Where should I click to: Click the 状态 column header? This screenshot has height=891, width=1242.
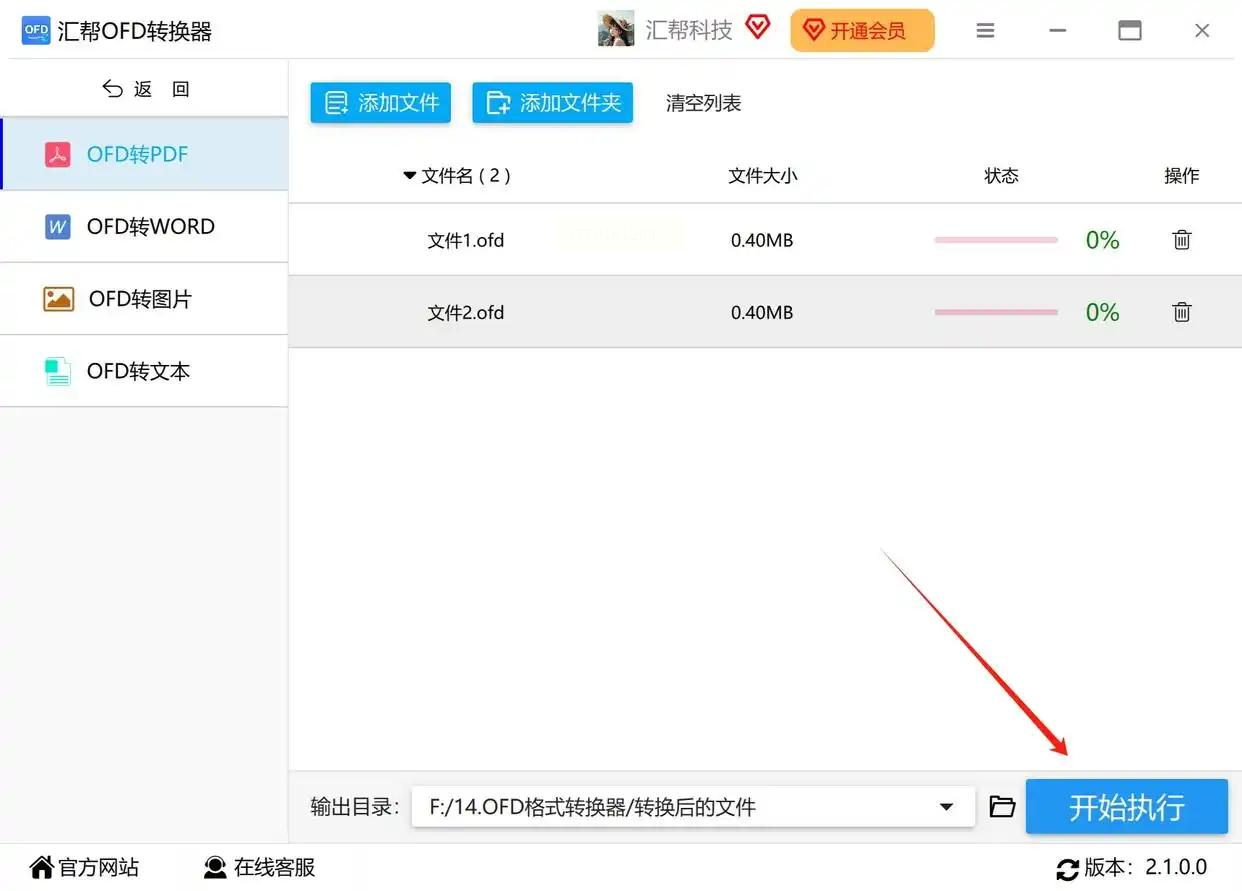point(1001,176)
